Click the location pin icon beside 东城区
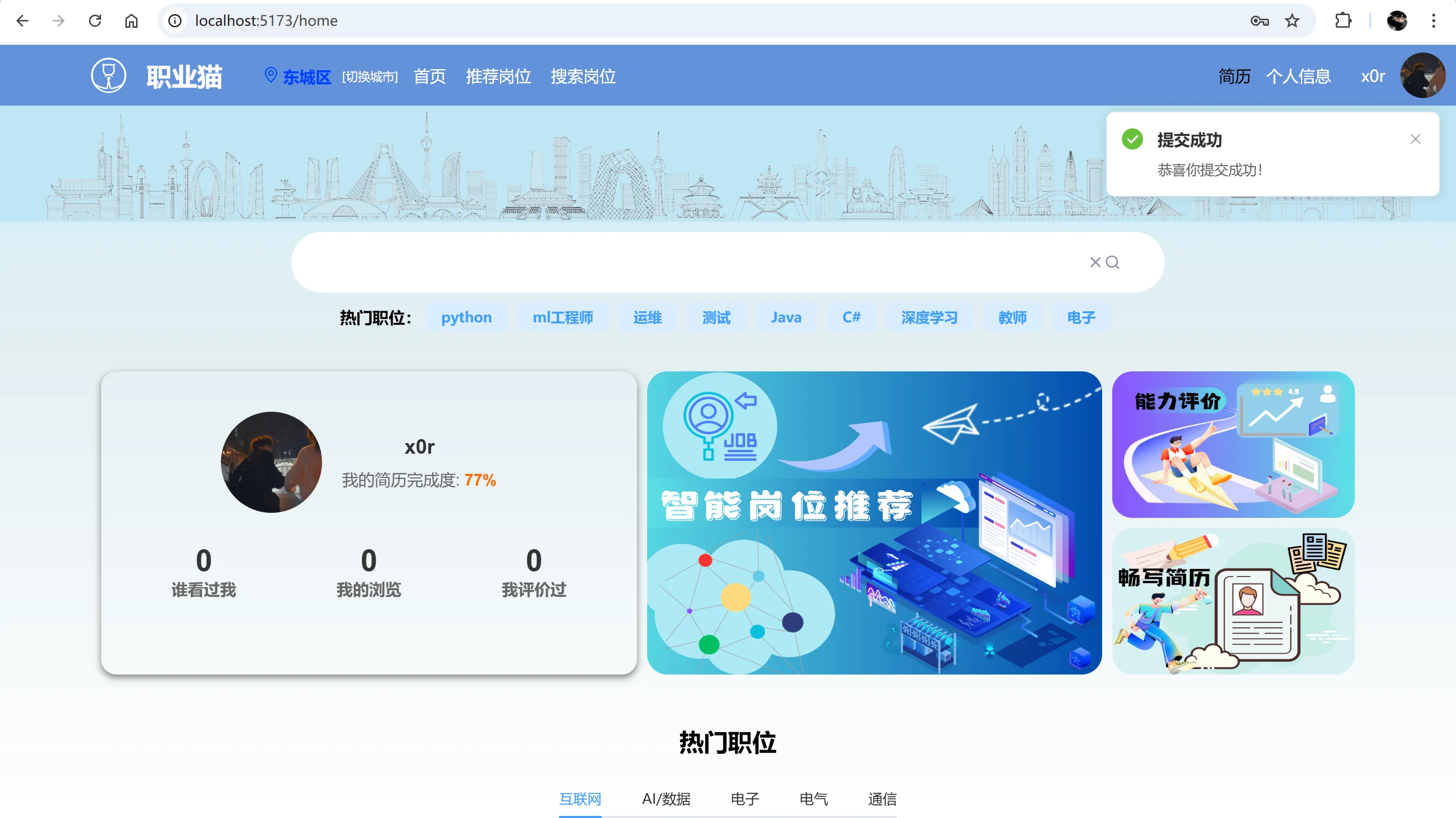1456x818 pixels. [x=271, y=75]
